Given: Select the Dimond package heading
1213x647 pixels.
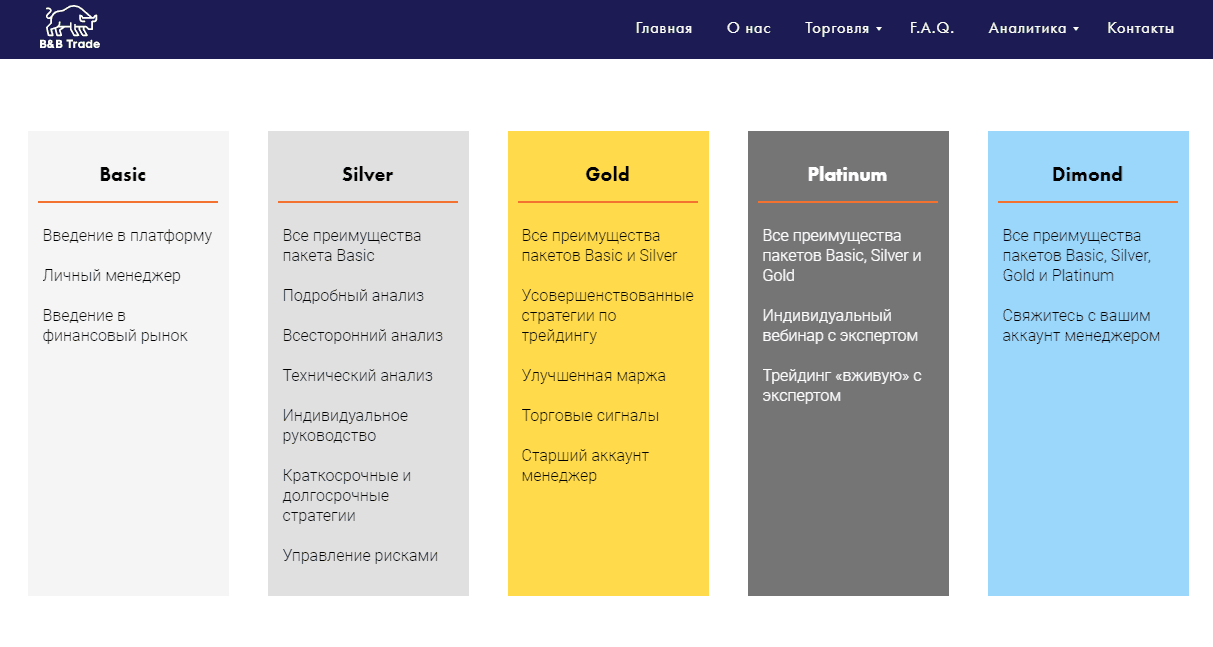Looking at the screenshot, I should pyautogui.click(x=1087, y=174).
